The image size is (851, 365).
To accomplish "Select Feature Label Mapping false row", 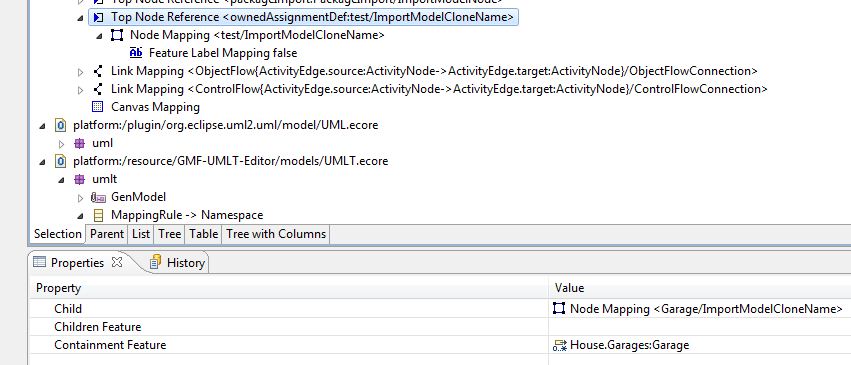I will [x=223, y=53].
